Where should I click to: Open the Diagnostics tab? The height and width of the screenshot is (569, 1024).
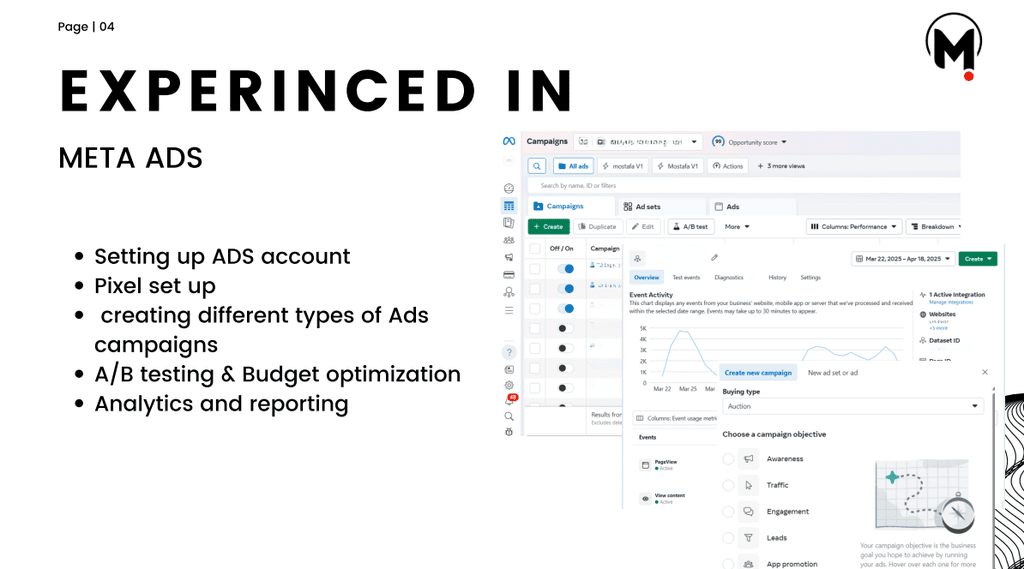pyautogui.click(x=729, y=278)
